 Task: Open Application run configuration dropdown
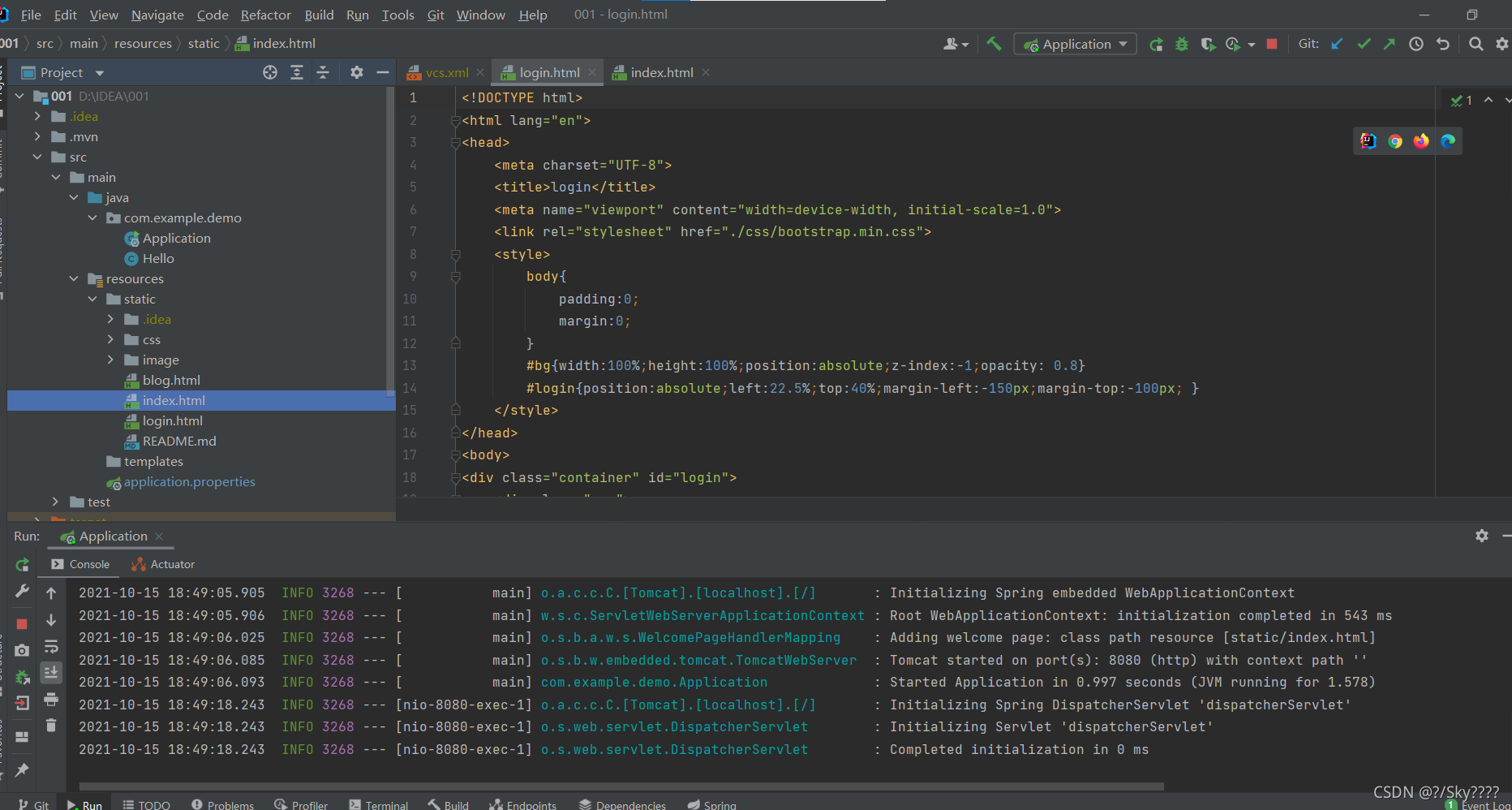coord(1076,44)
